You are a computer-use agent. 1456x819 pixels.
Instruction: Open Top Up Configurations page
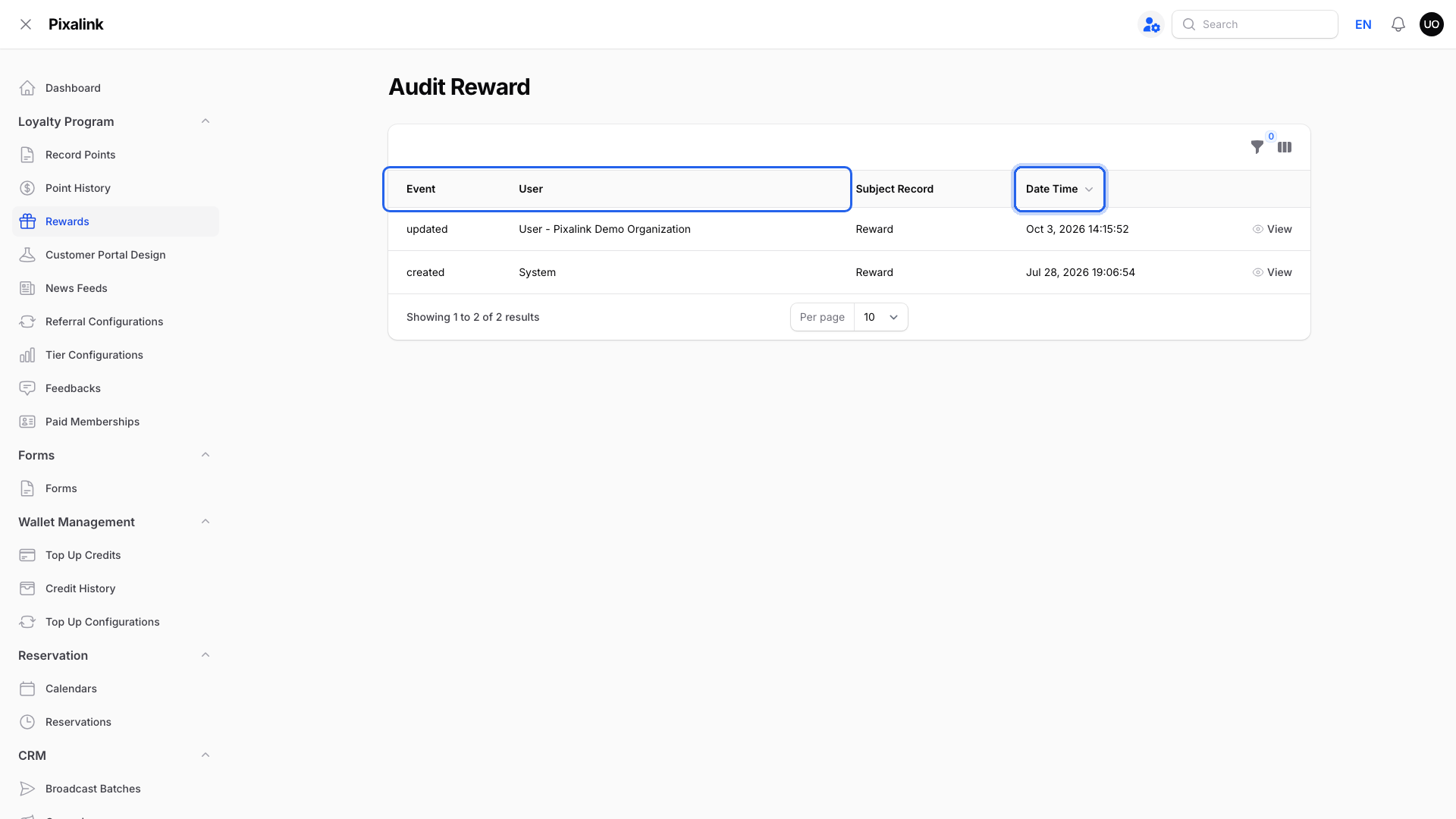(115, 622)
